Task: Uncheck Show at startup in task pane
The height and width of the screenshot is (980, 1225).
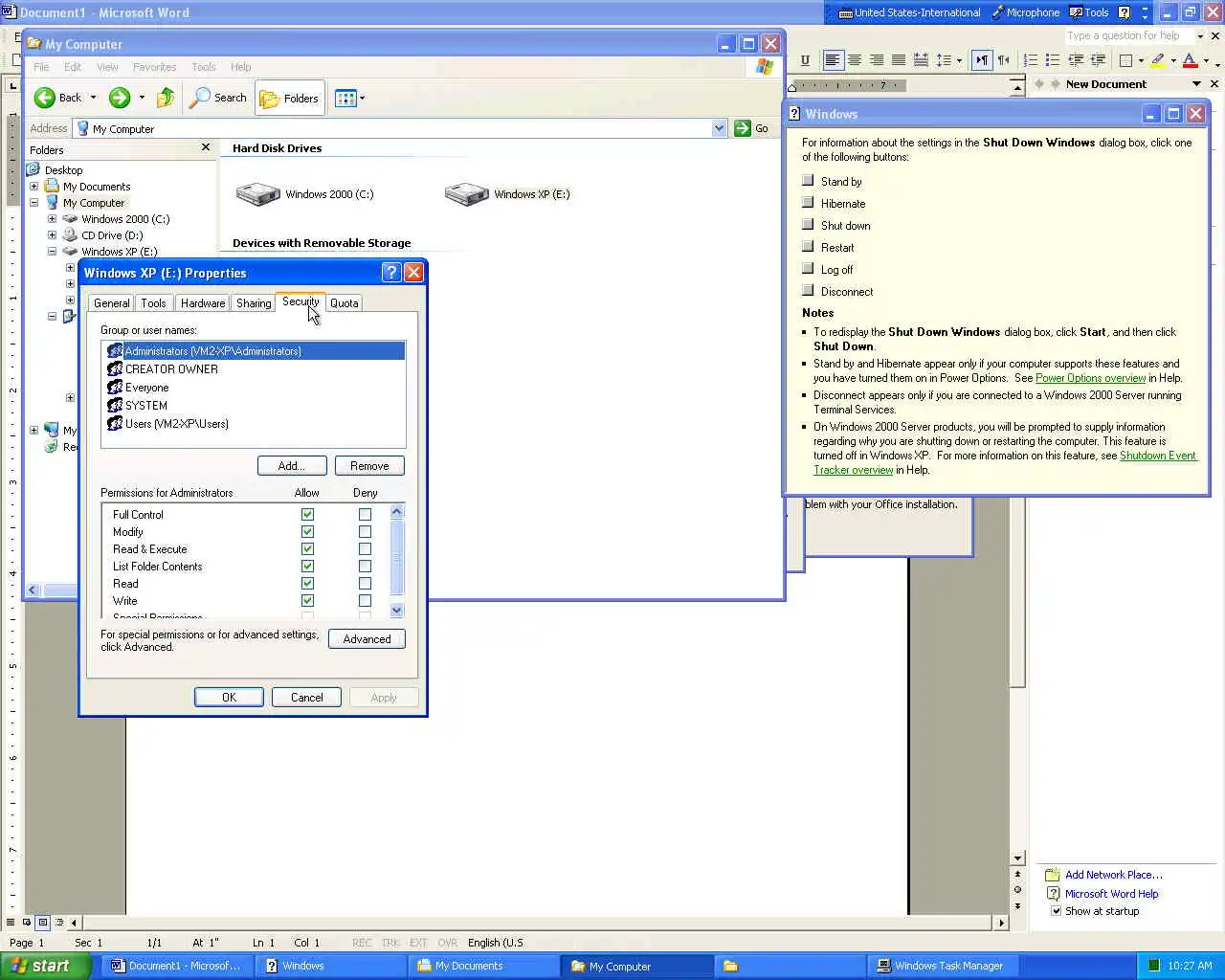Action: coord(1057,911)
